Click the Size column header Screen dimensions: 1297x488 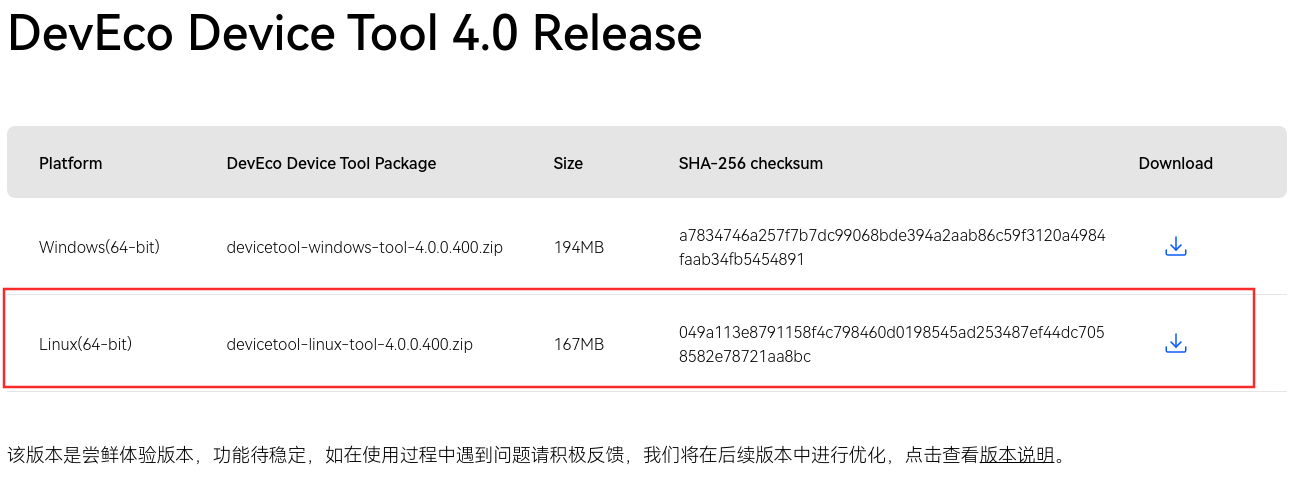(x=568, y=163)
